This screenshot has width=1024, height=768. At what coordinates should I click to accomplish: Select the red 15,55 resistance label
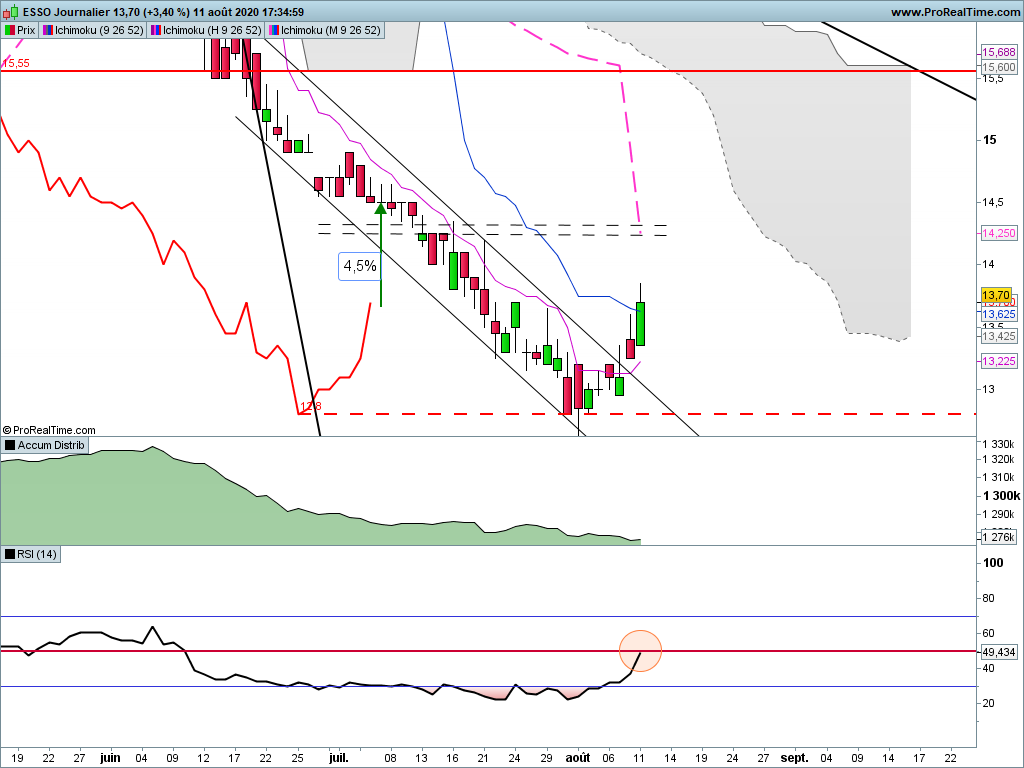pyautogui.click(x=16, y=63)
